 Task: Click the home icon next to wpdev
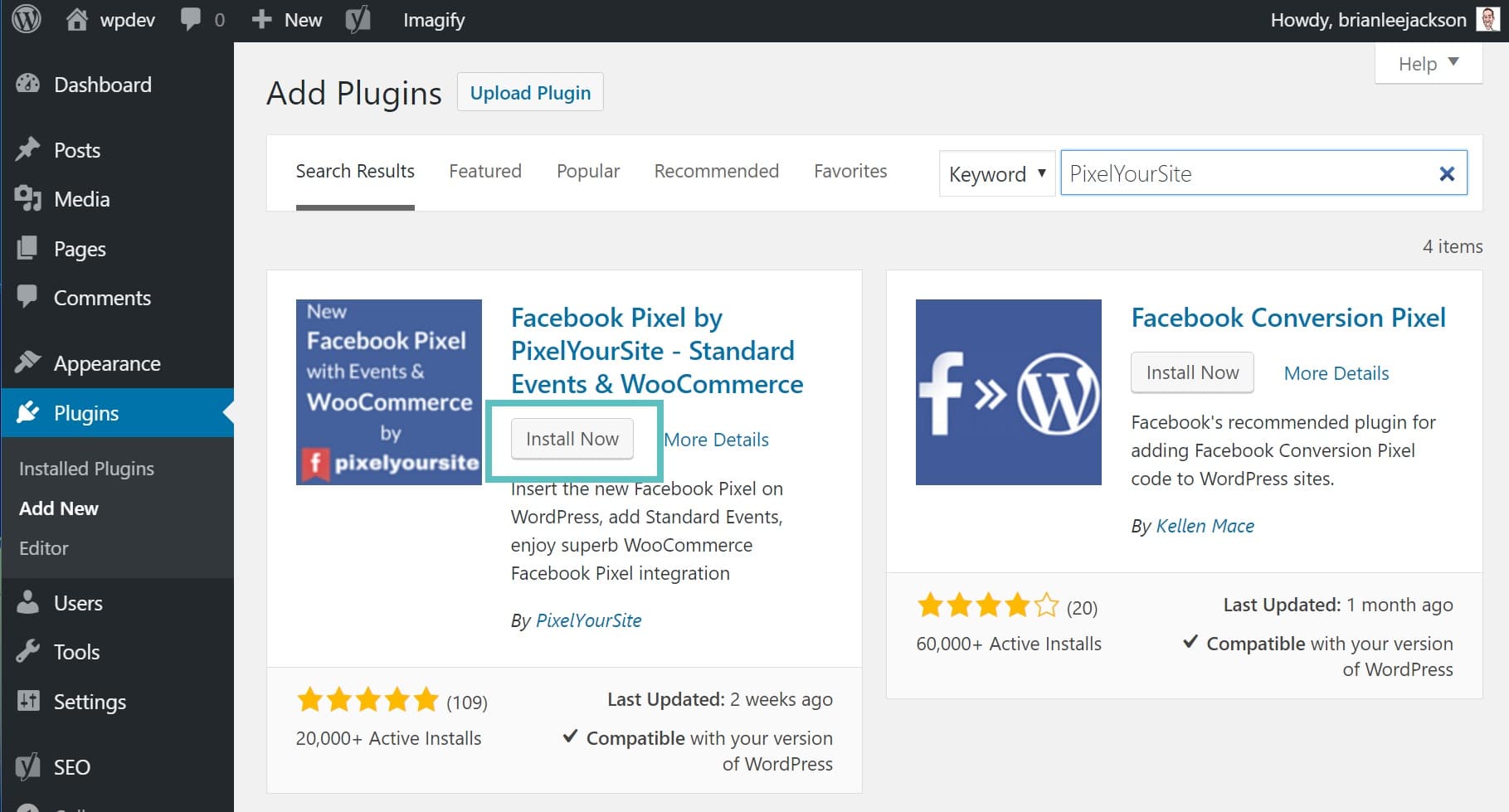(77, 20)
